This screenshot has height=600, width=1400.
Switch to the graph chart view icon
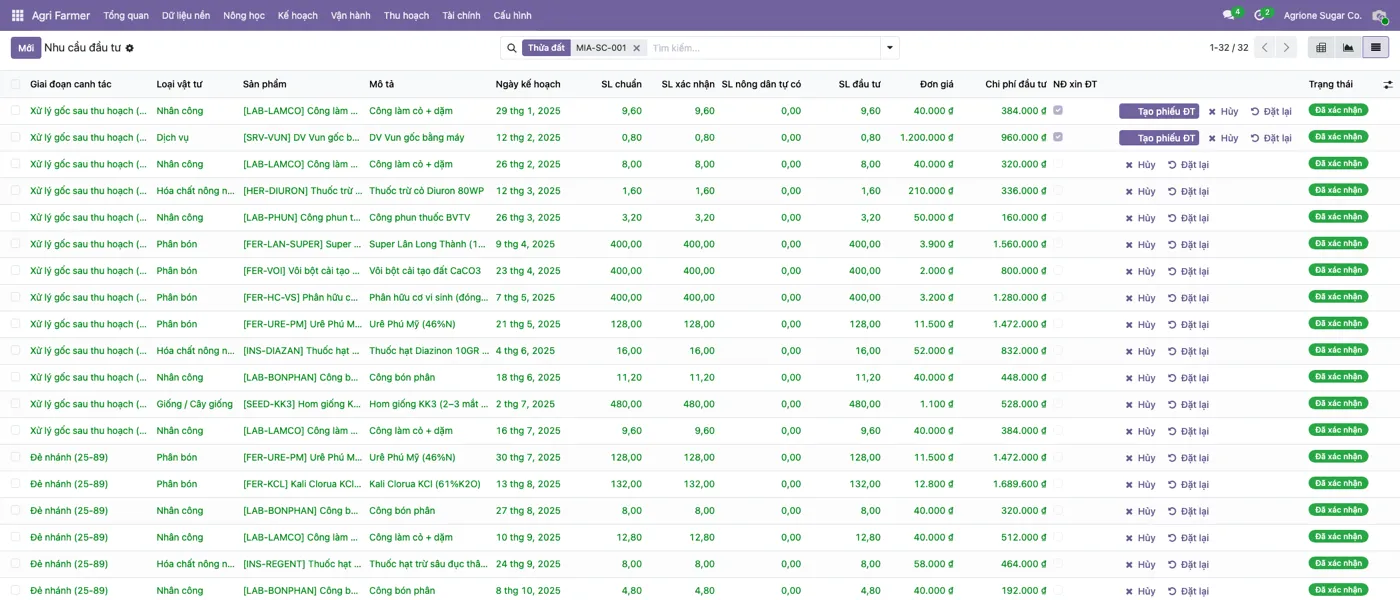(1349, 47)
